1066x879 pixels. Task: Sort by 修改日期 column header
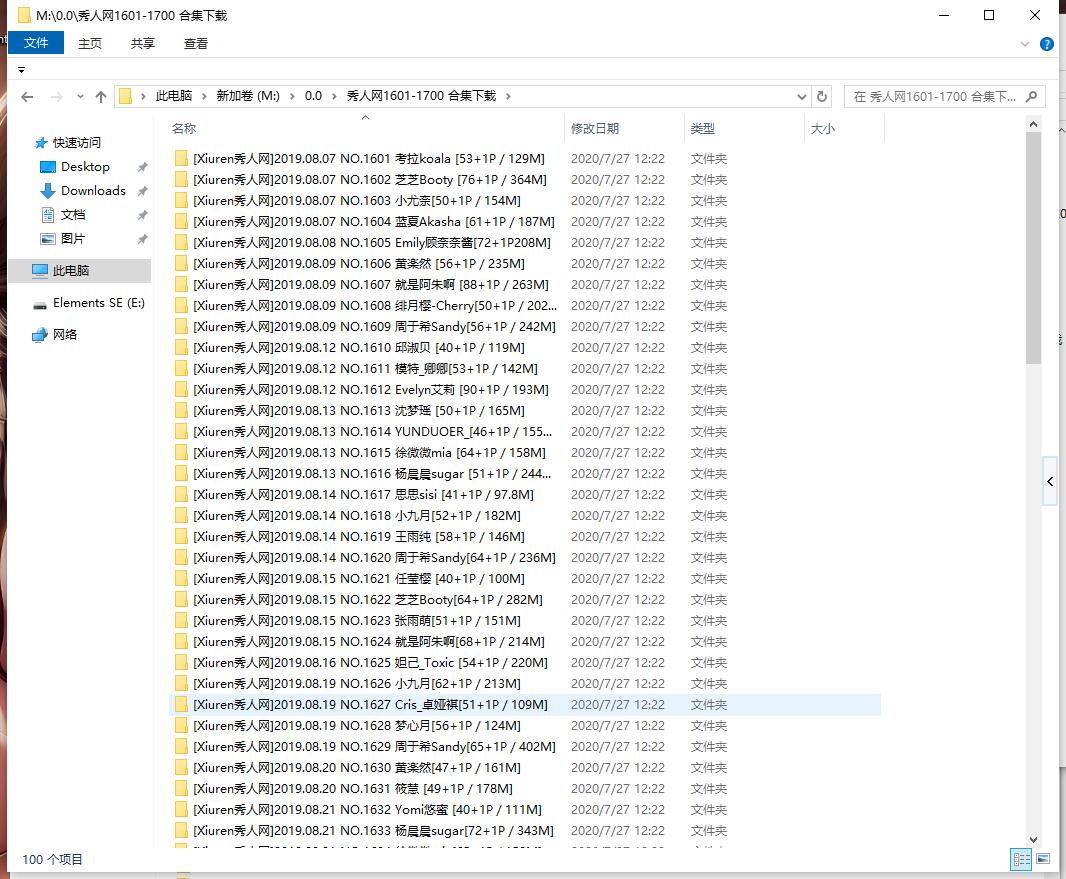click(x=595, y=129)
